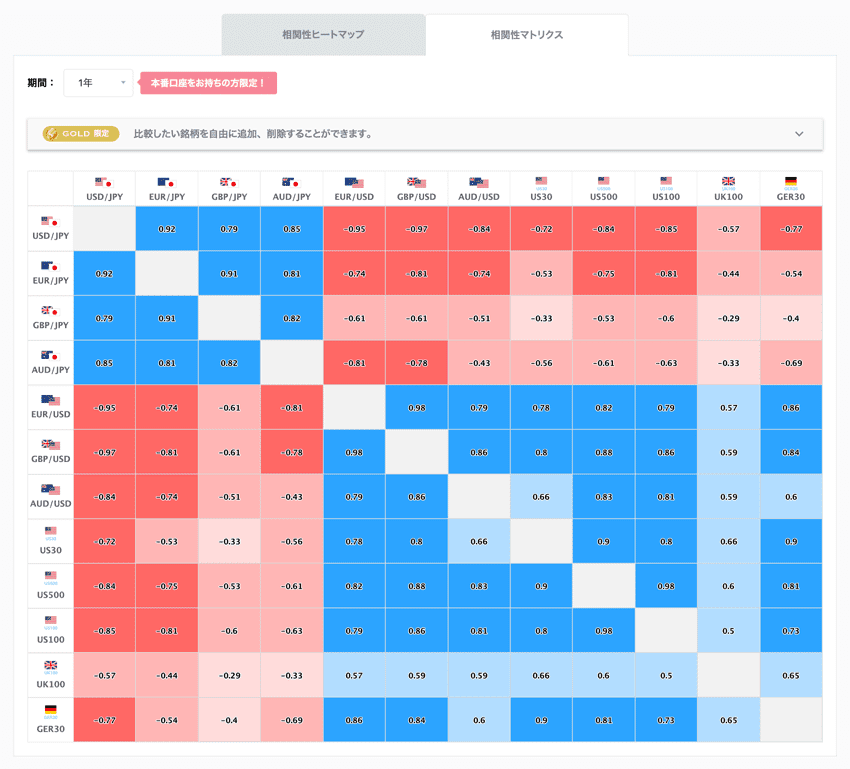Open the 期間 1年 period dropdown
This screenshot has height=769, width=850.
click(x=98, y=83)
